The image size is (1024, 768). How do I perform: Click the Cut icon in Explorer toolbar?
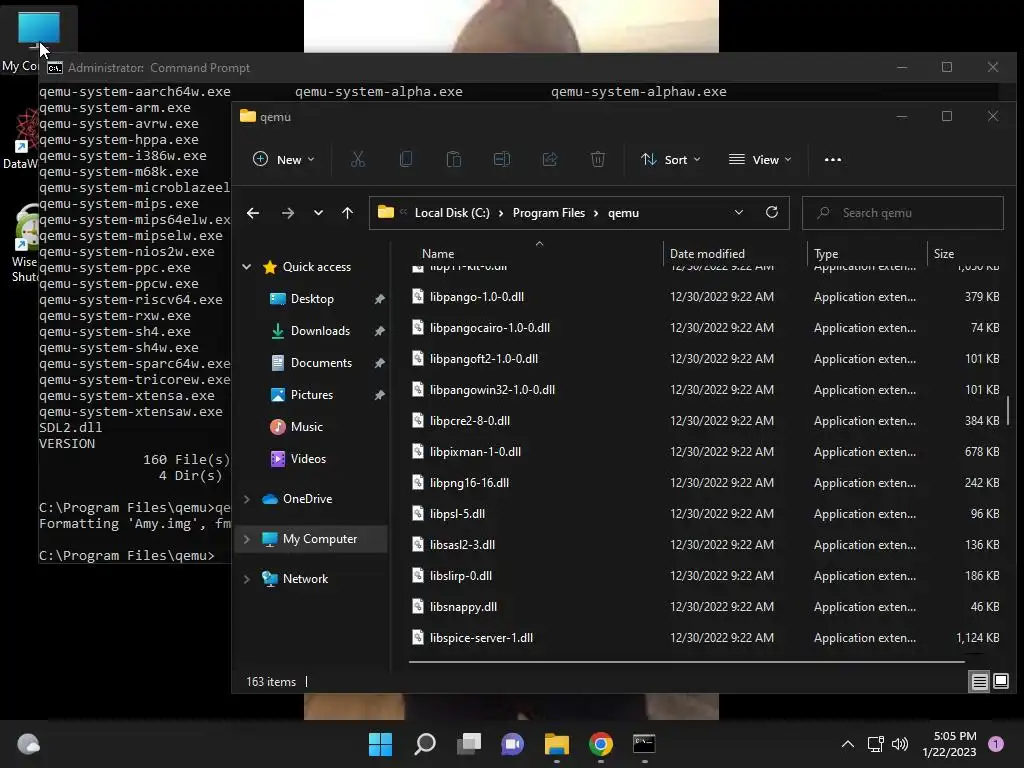(357, 159)
